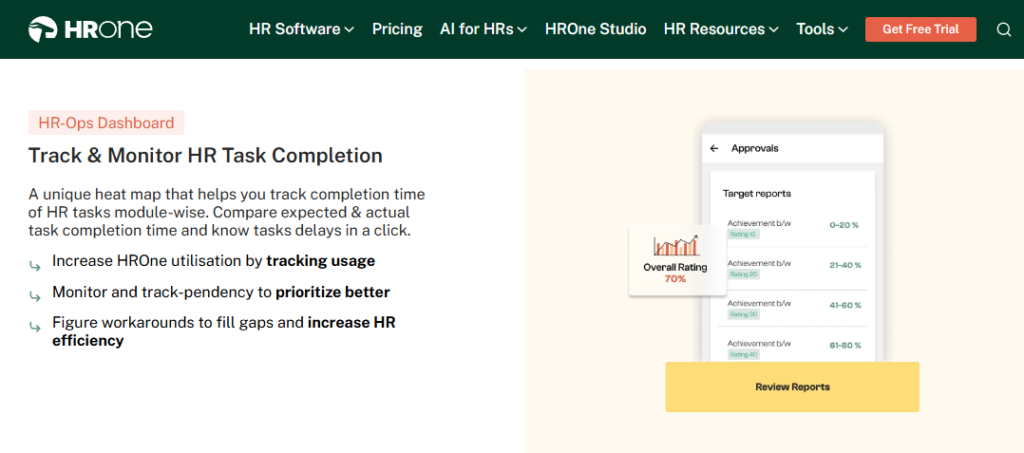Click the Rating 30 badge

coord(743,314)
